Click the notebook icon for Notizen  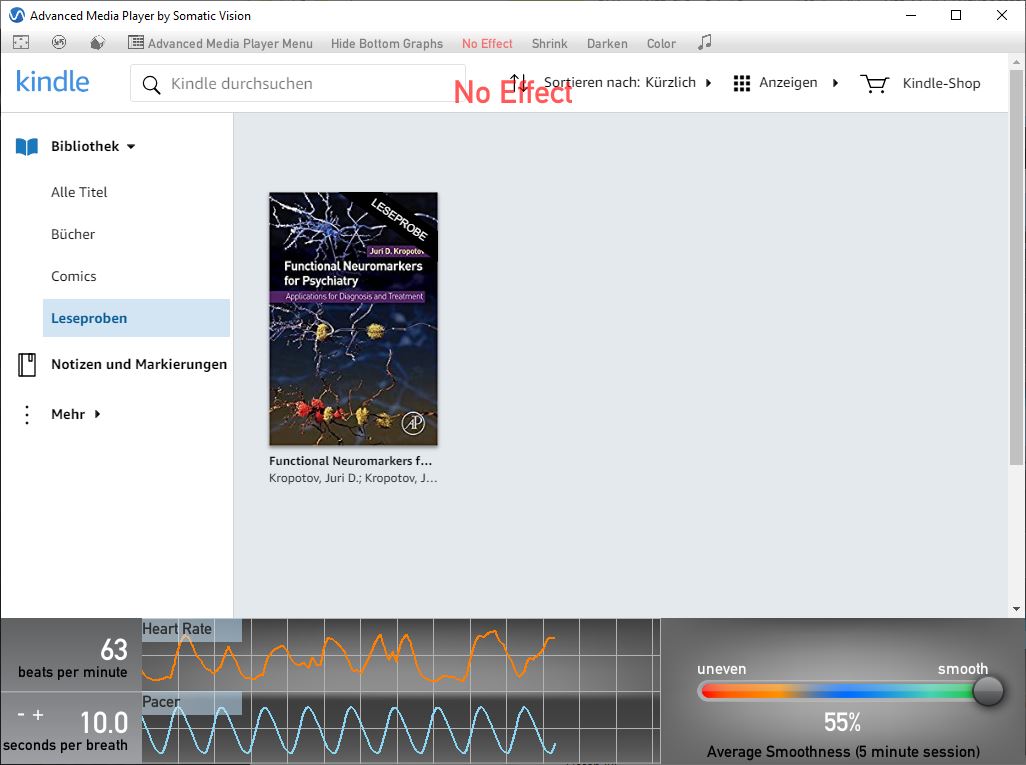tap(27, 365)
